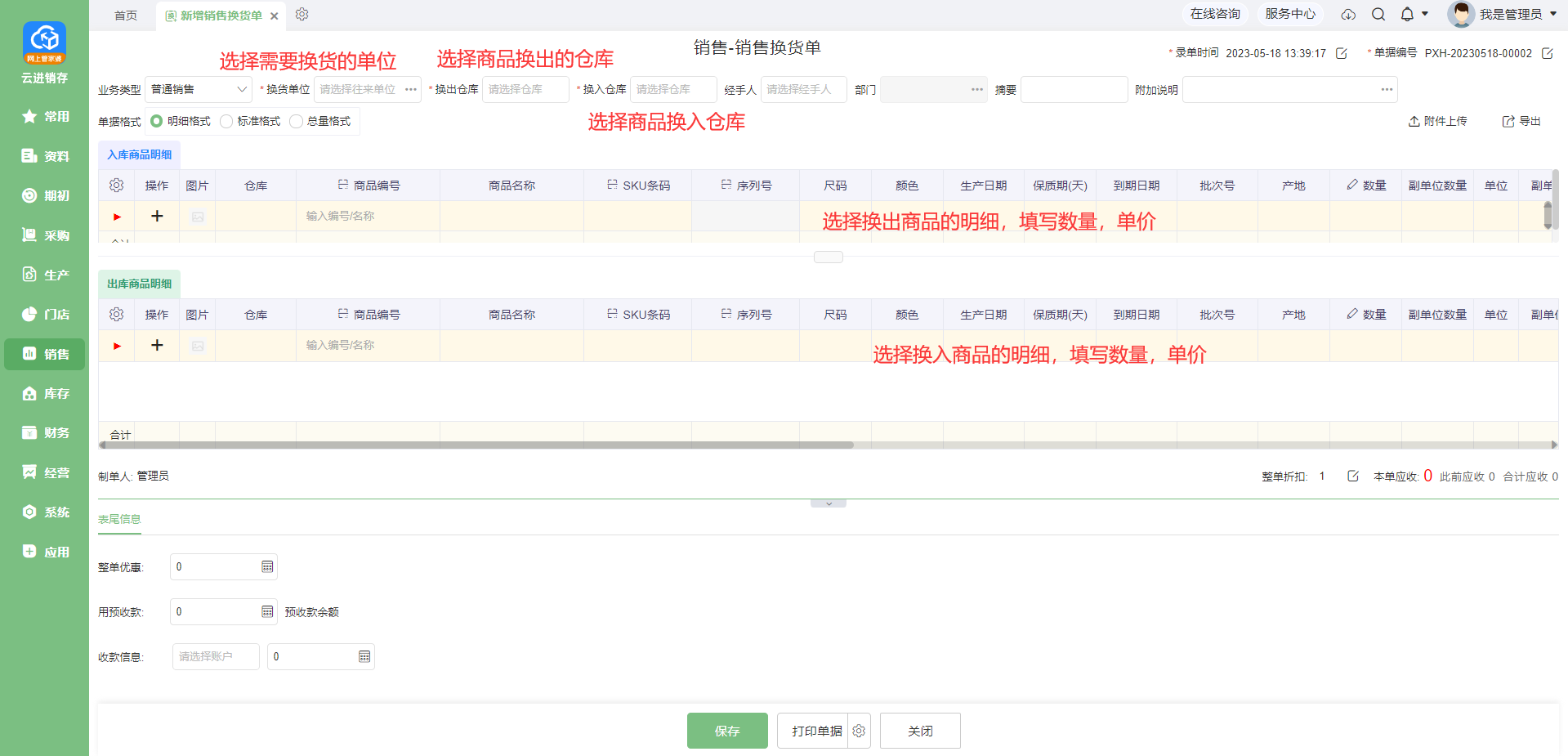Click the cloud download icon in header

coord(1348,15)
